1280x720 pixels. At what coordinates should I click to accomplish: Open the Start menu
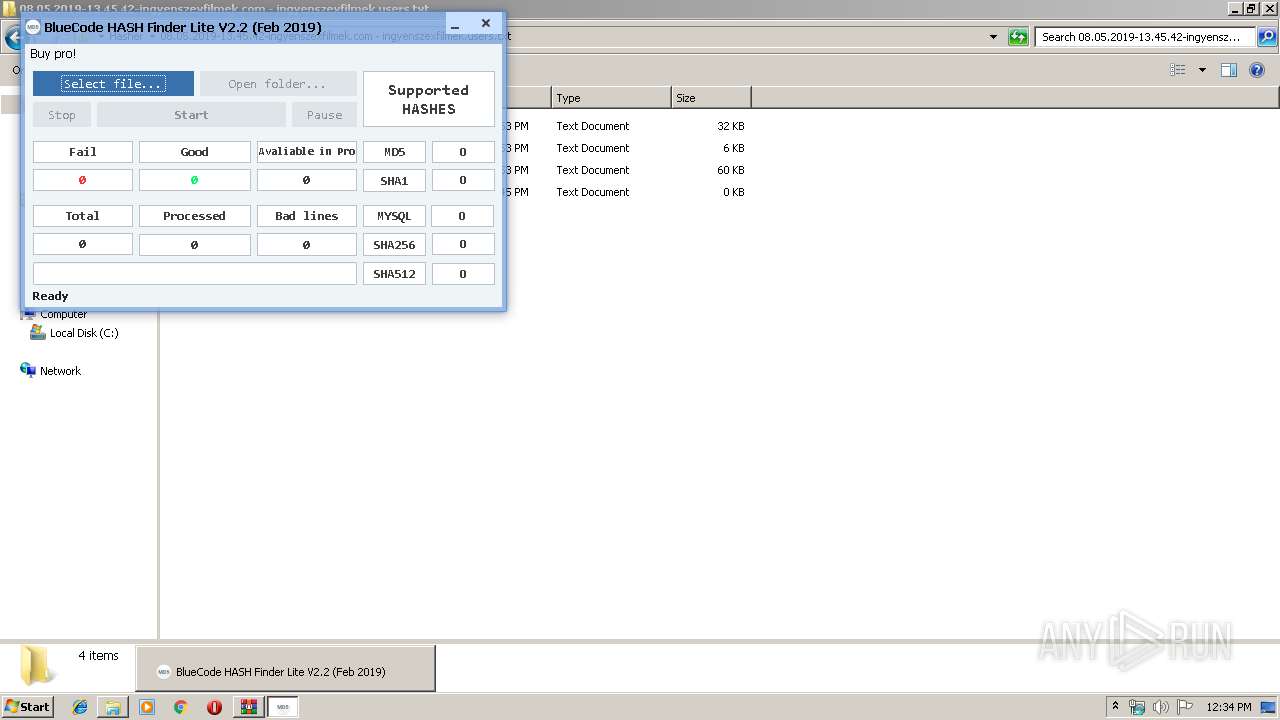click(27, 707)
